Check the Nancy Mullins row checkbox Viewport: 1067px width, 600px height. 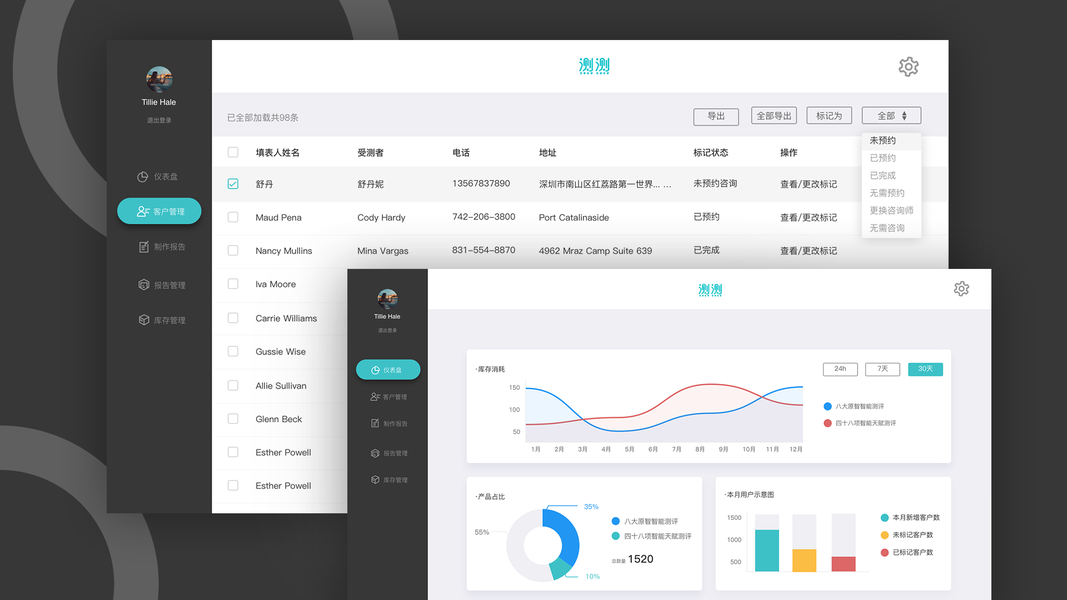click(x=233, y=250)
